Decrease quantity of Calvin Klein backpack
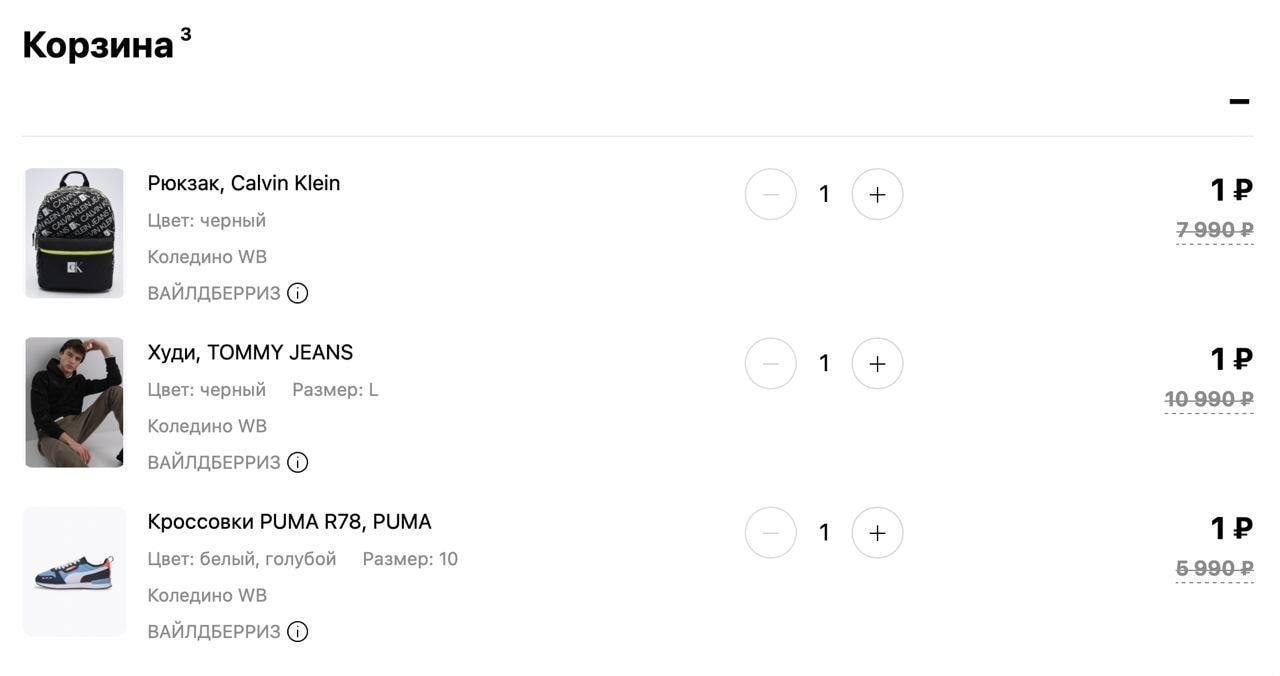 pyautogui.click(x=770, y=194)
